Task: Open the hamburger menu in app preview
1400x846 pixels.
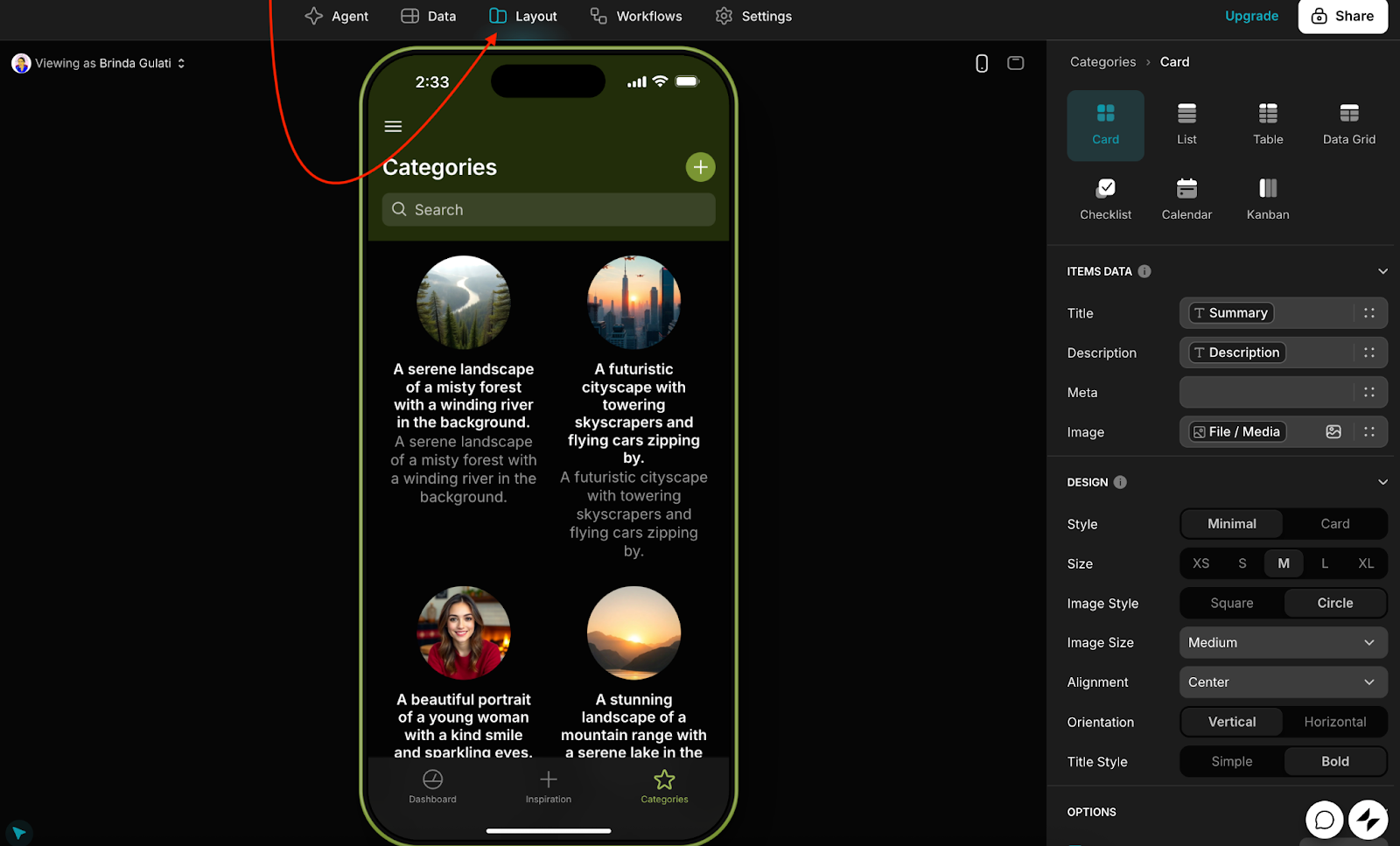Action: point(393,127)
